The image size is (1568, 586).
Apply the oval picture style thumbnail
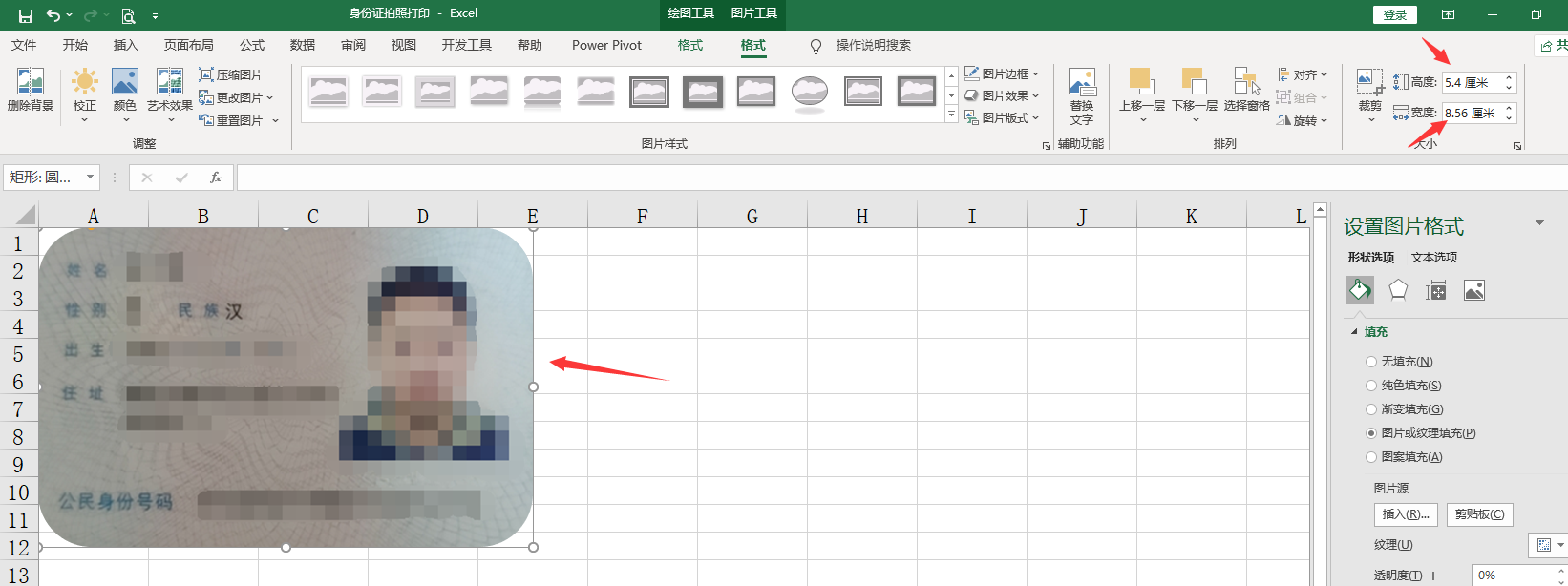(810, 94)
